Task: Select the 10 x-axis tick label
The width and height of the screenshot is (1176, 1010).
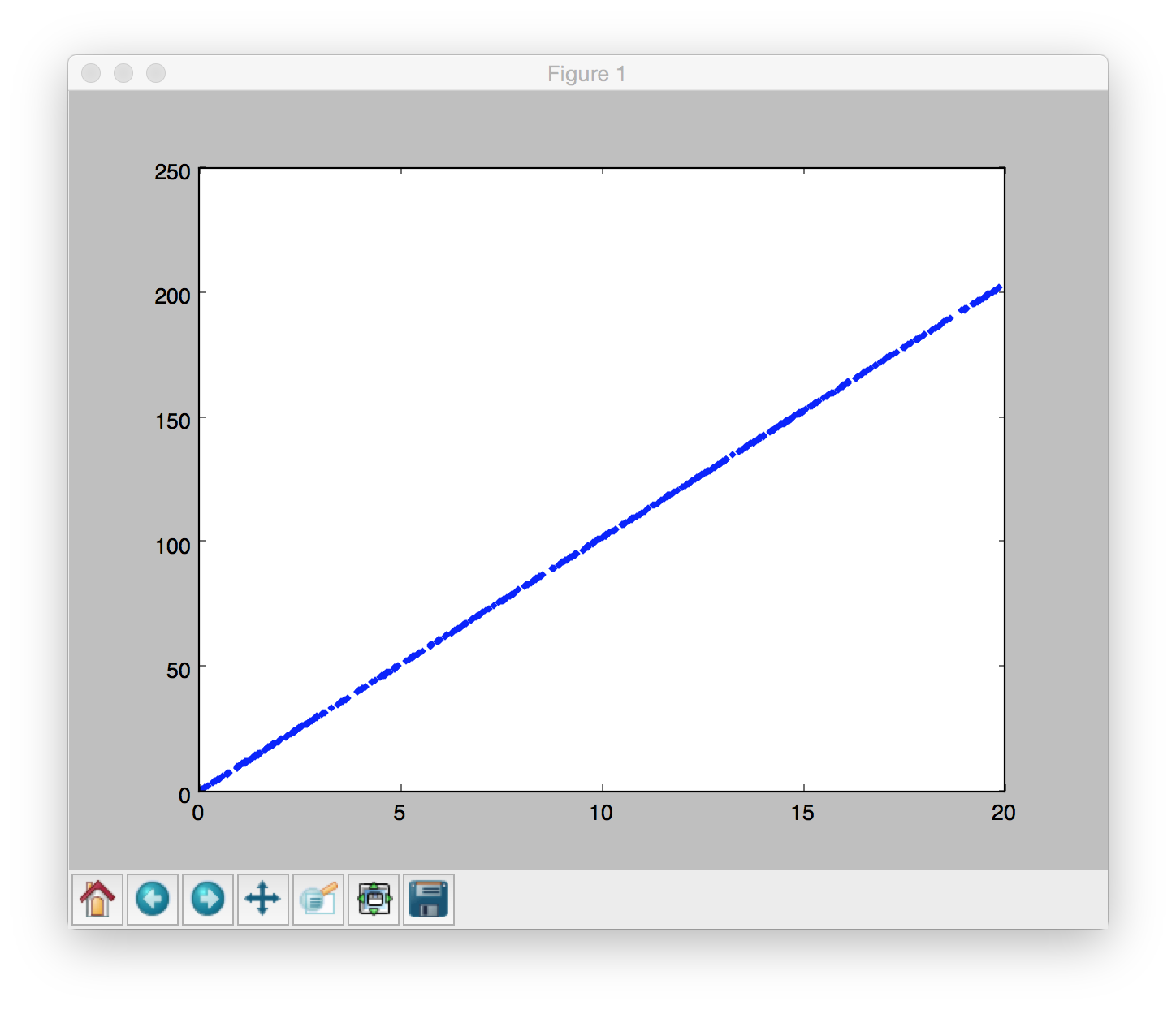Action: pos(601,813)
